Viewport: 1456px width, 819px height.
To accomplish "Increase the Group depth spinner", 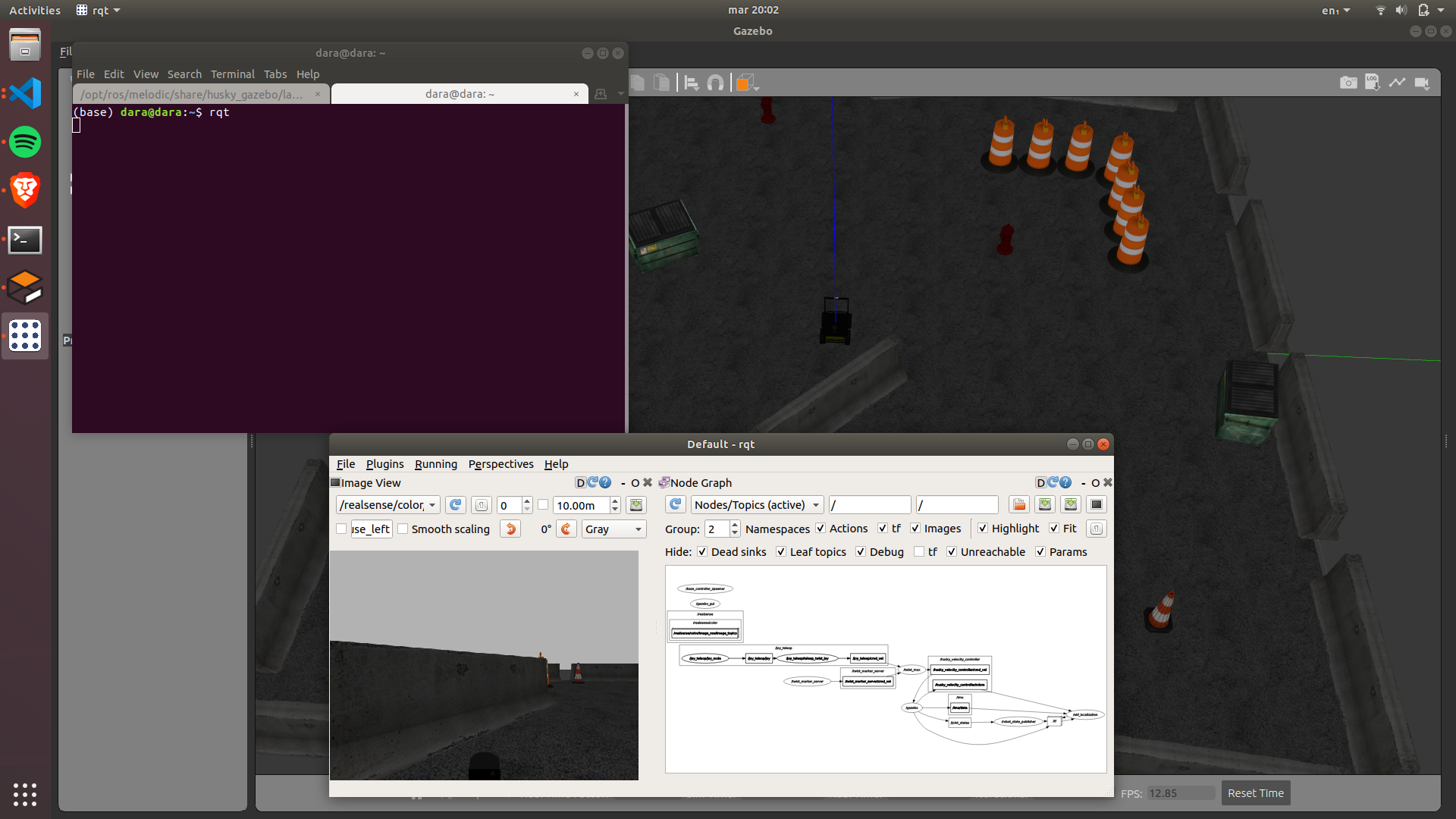I will click(734, 524).
